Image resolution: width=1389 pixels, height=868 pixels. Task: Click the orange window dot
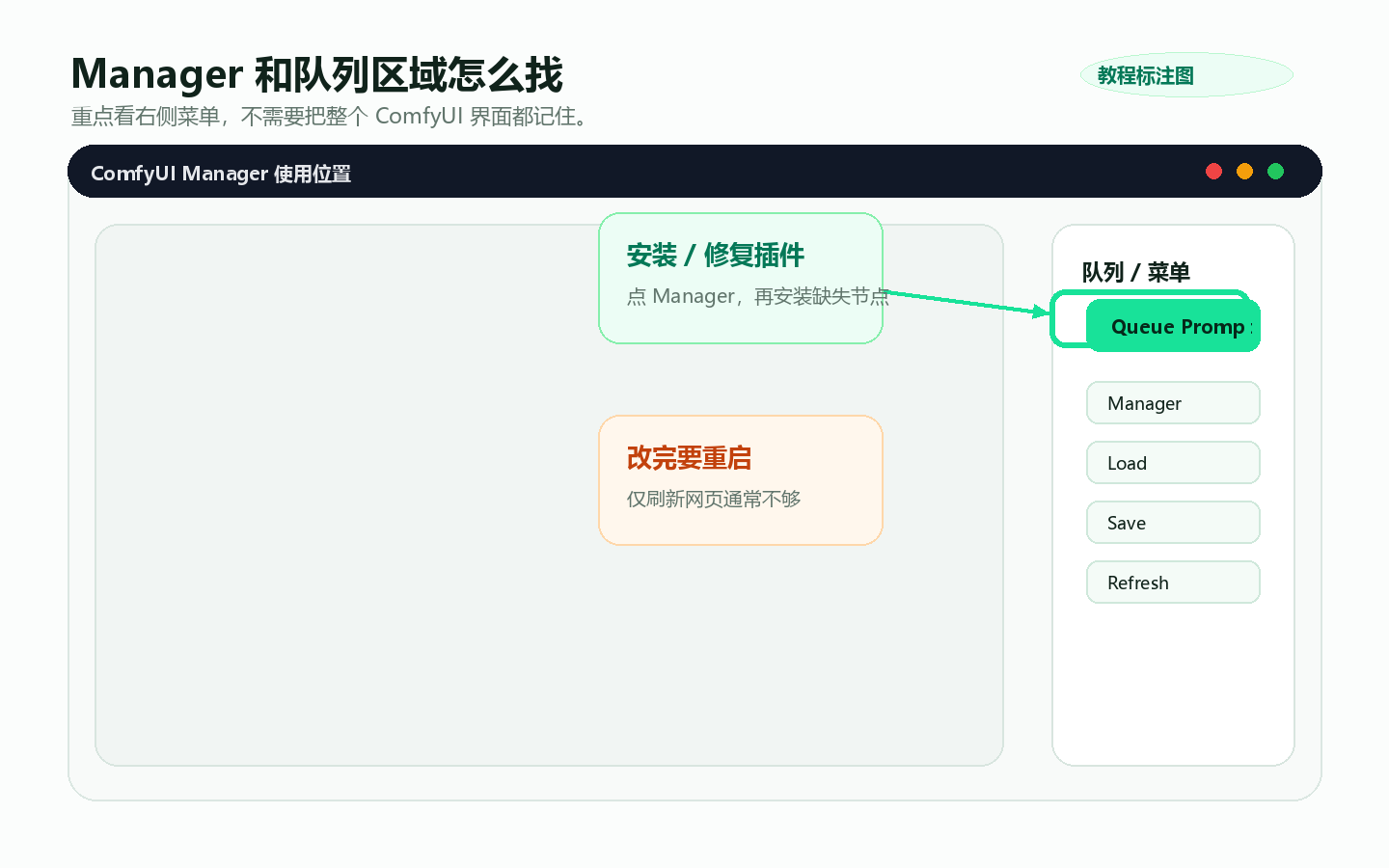coord(1244,172)
